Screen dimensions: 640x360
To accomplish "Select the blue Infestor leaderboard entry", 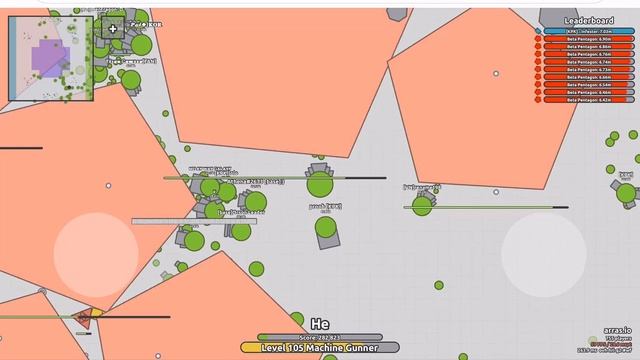I will [589, 31].
